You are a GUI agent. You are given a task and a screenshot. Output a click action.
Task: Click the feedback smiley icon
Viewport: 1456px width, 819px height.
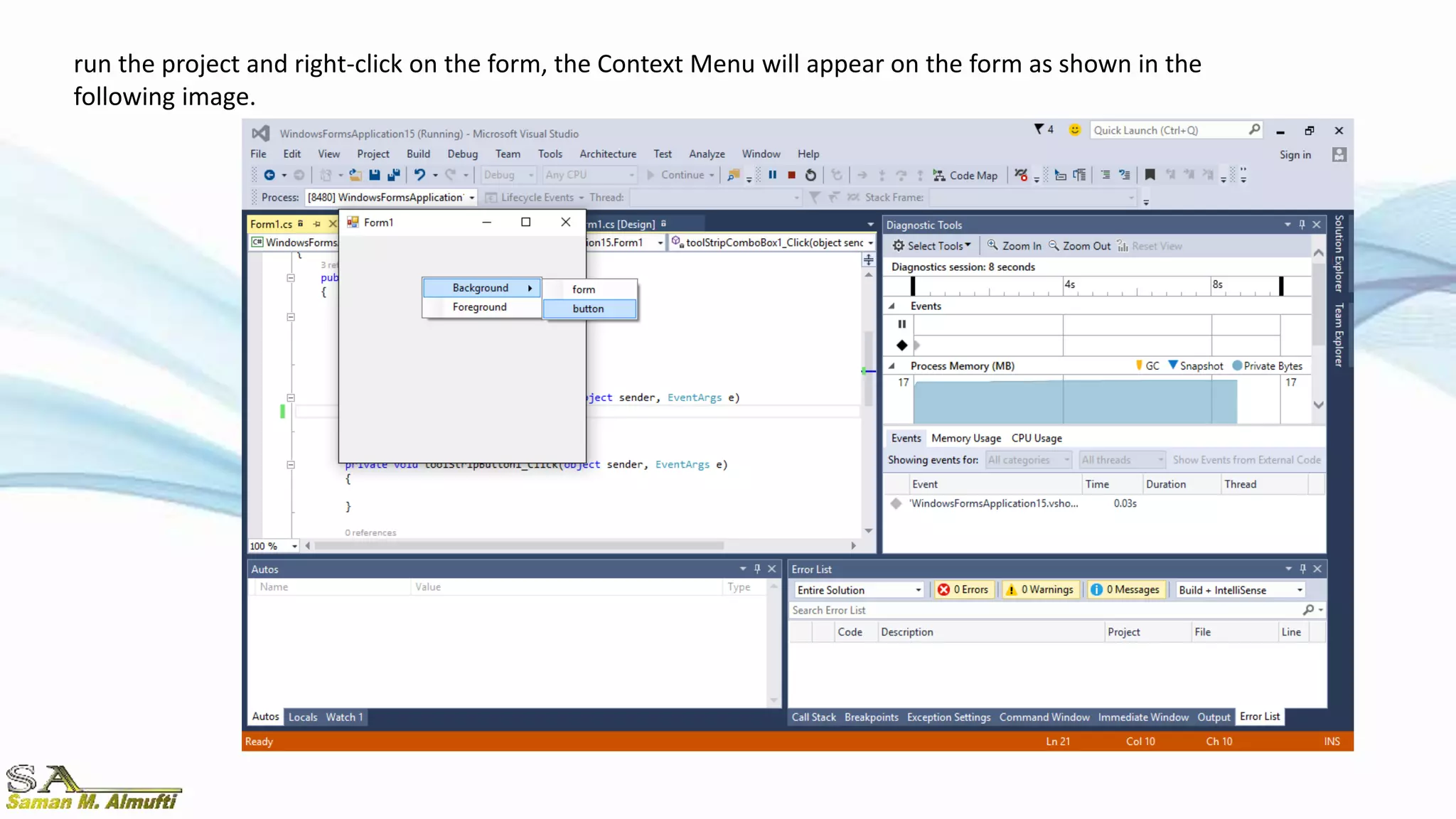1075,129
